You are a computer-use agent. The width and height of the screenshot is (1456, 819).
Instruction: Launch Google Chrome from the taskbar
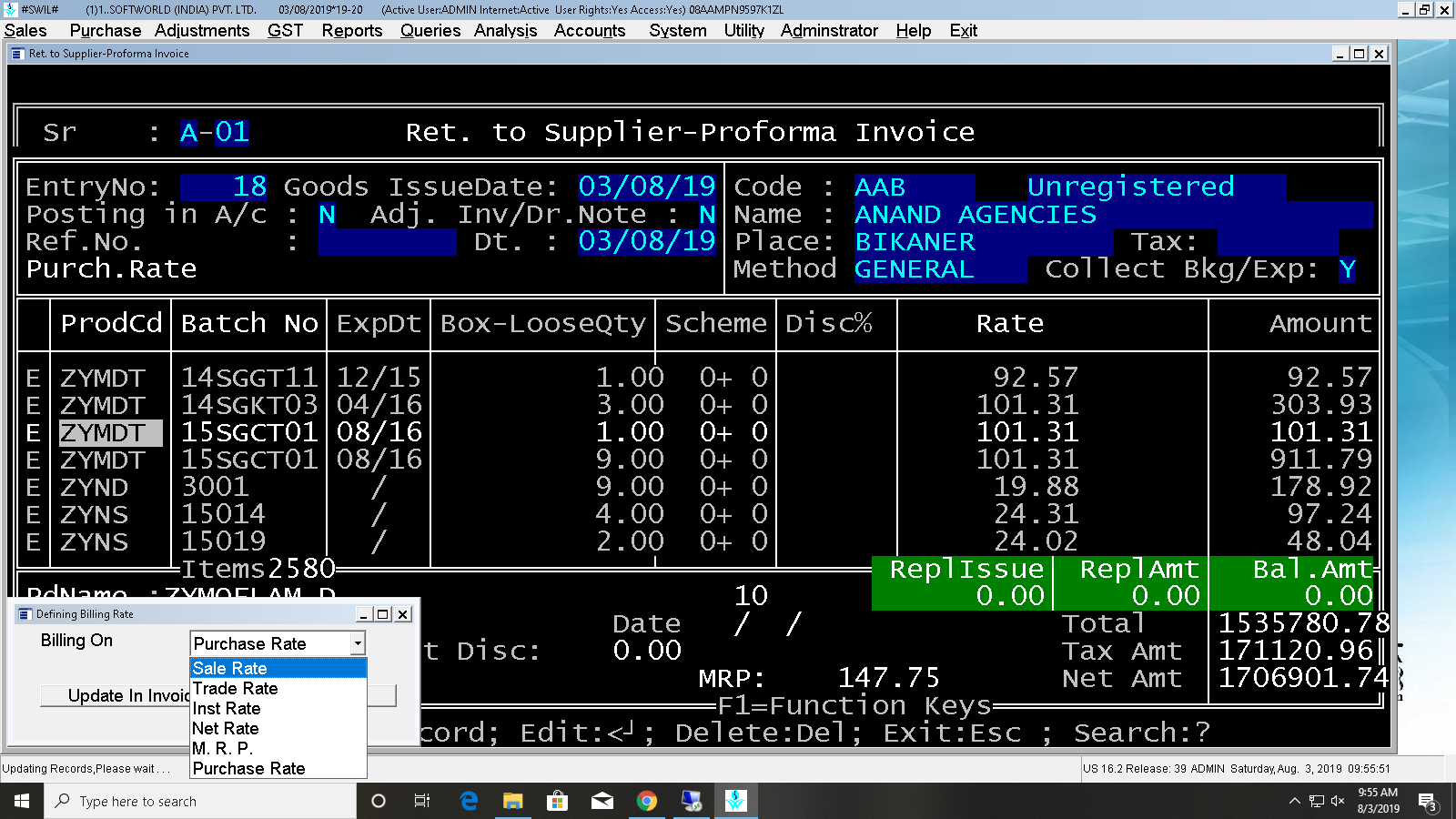pyautogui.click(x=647, y=801)
